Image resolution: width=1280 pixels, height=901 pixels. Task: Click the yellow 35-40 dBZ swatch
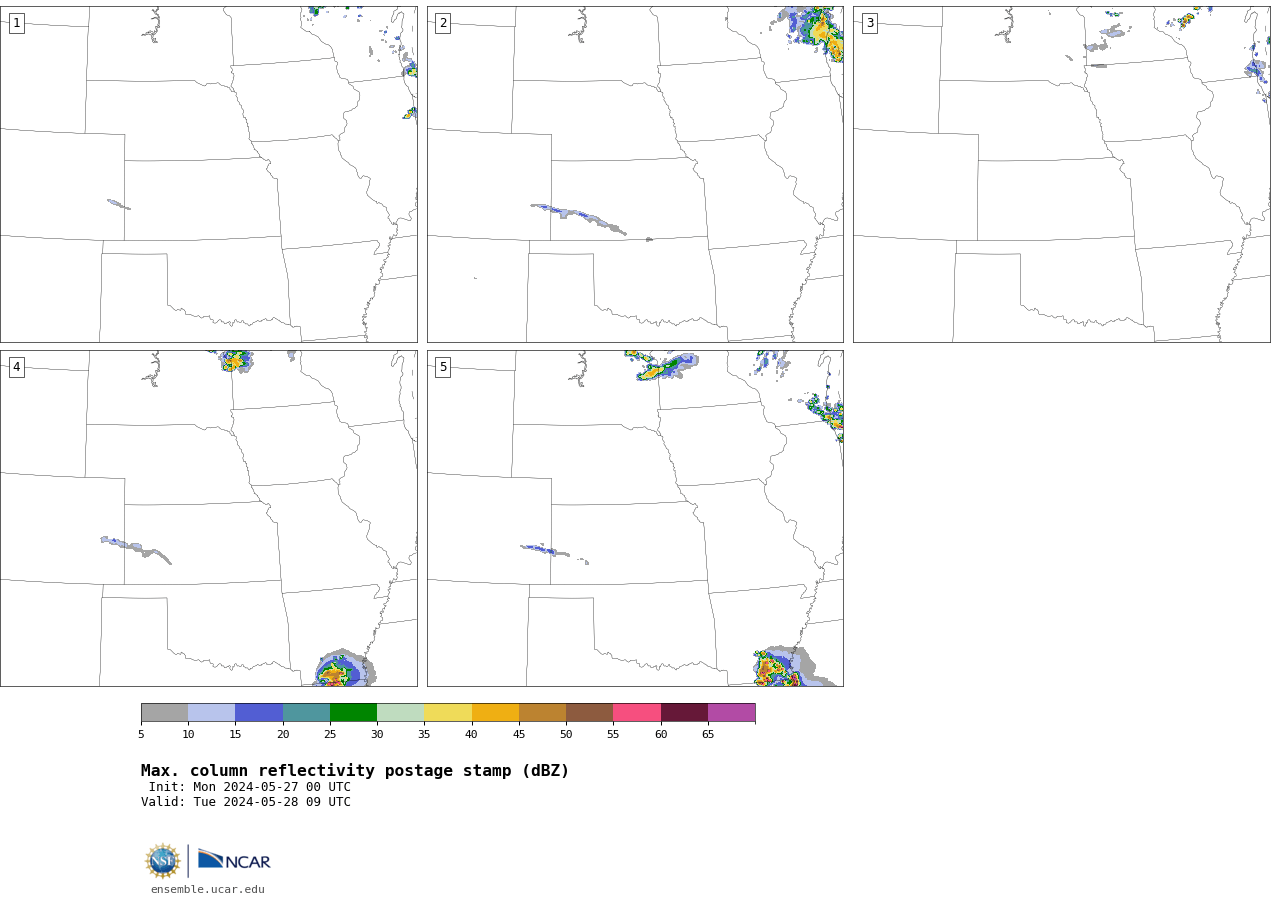[x=448, y=713]
